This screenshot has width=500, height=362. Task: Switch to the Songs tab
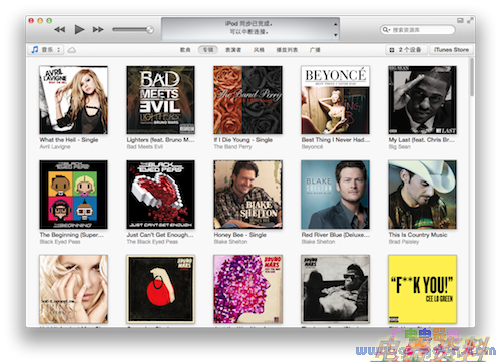point(185,50)
